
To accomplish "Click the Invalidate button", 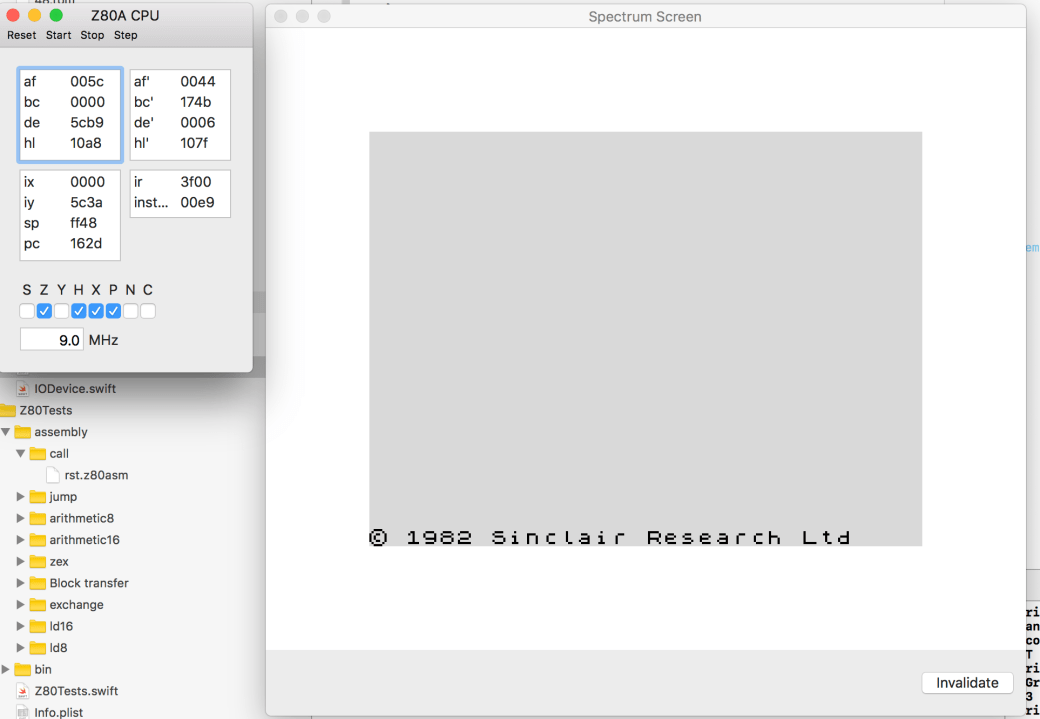I will 966,682.
